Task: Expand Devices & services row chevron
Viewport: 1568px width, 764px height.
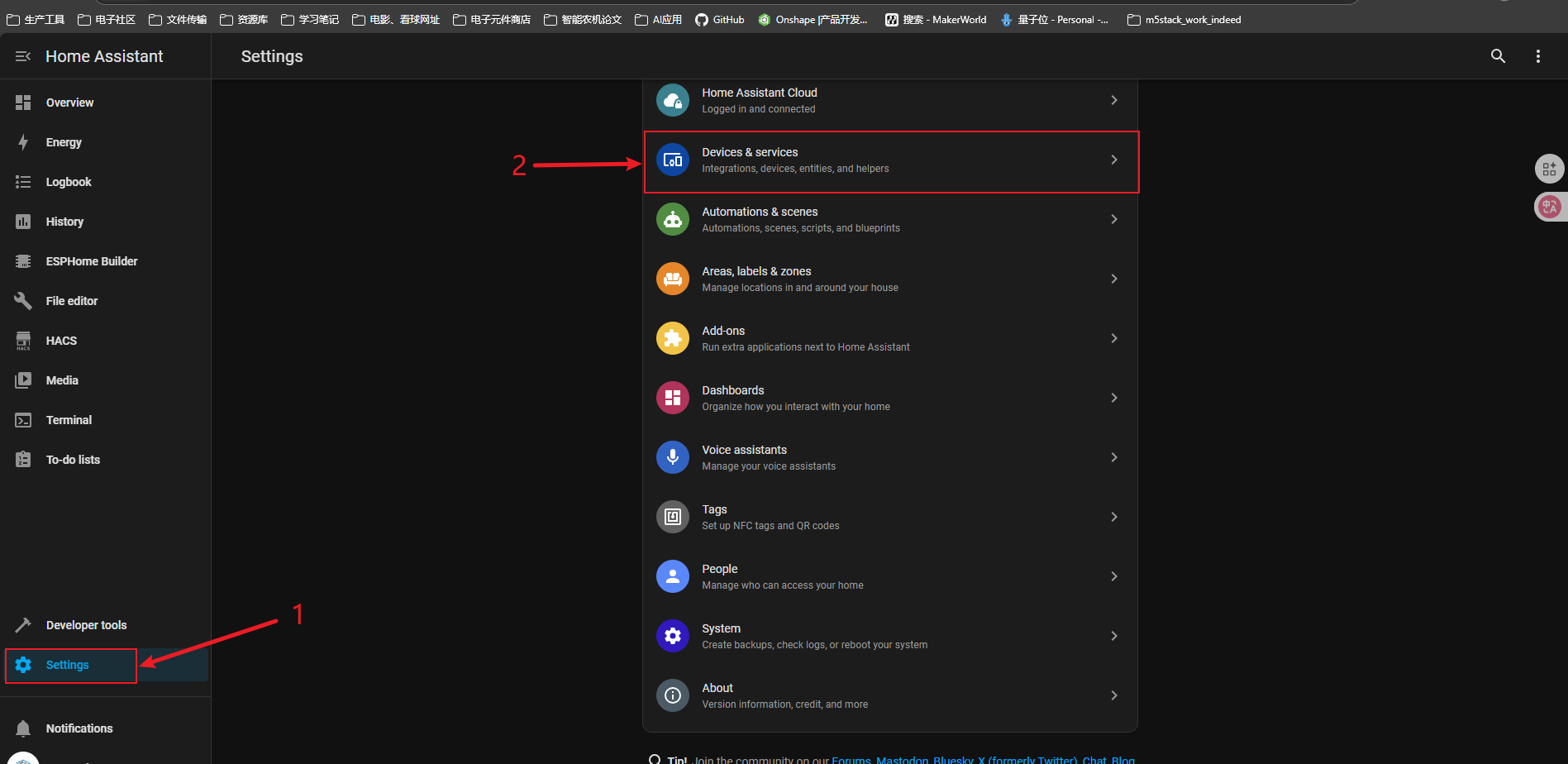Action: [1114, 160]
